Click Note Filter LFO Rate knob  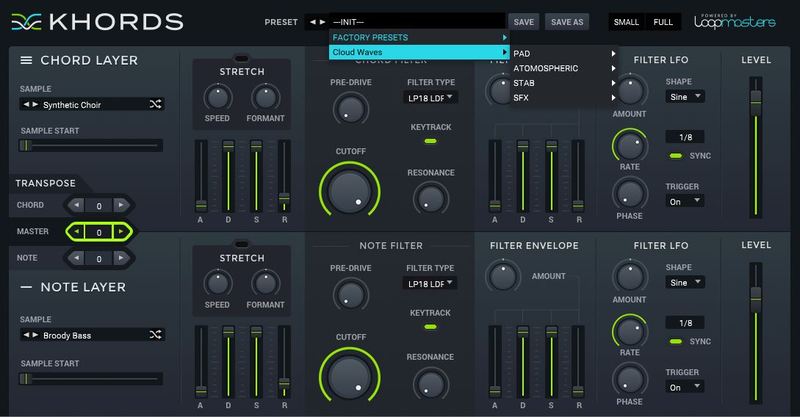(630, 331)
